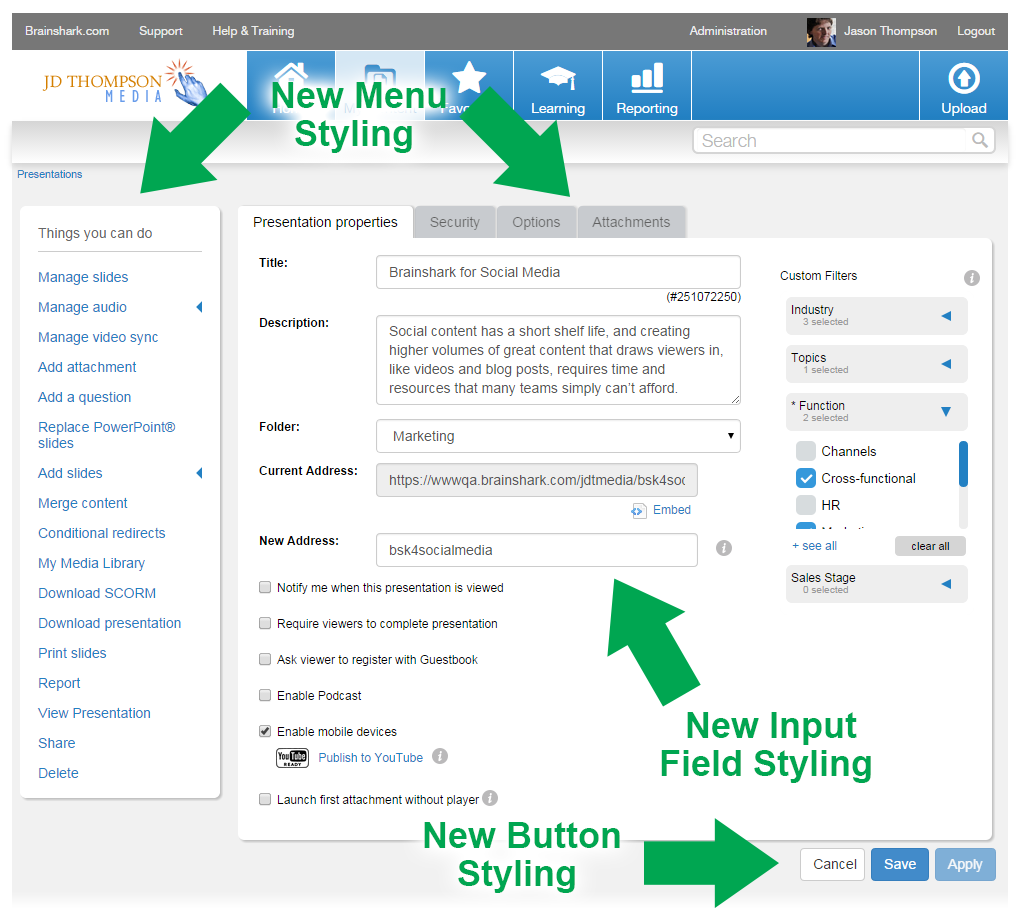
Task: Click the + see all link
Action: pyautogui.click(x=814, y=546)
